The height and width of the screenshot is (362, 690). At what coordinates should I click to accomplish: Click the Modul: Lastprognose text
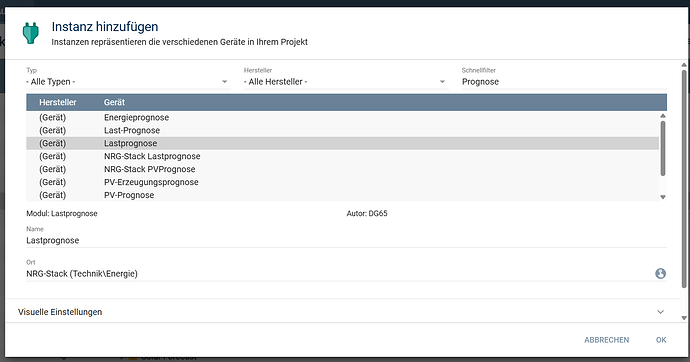tap(62, 214)
